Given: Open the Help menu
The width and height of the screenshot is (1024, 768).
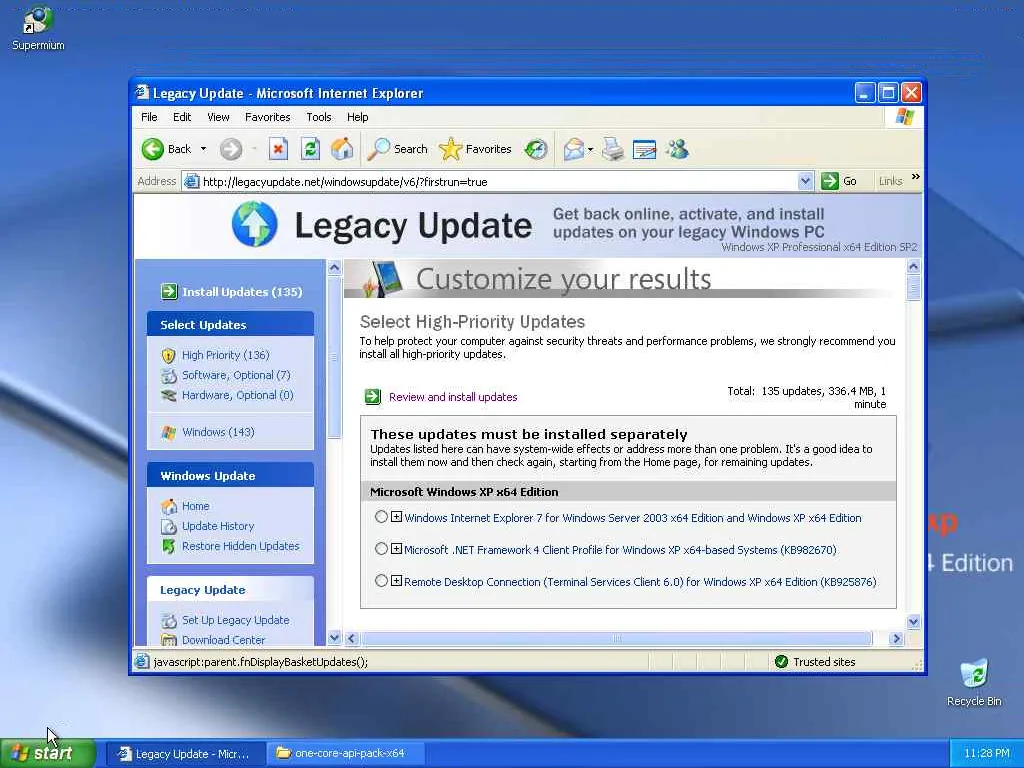Looking at the screenshot, I should 357,117.
